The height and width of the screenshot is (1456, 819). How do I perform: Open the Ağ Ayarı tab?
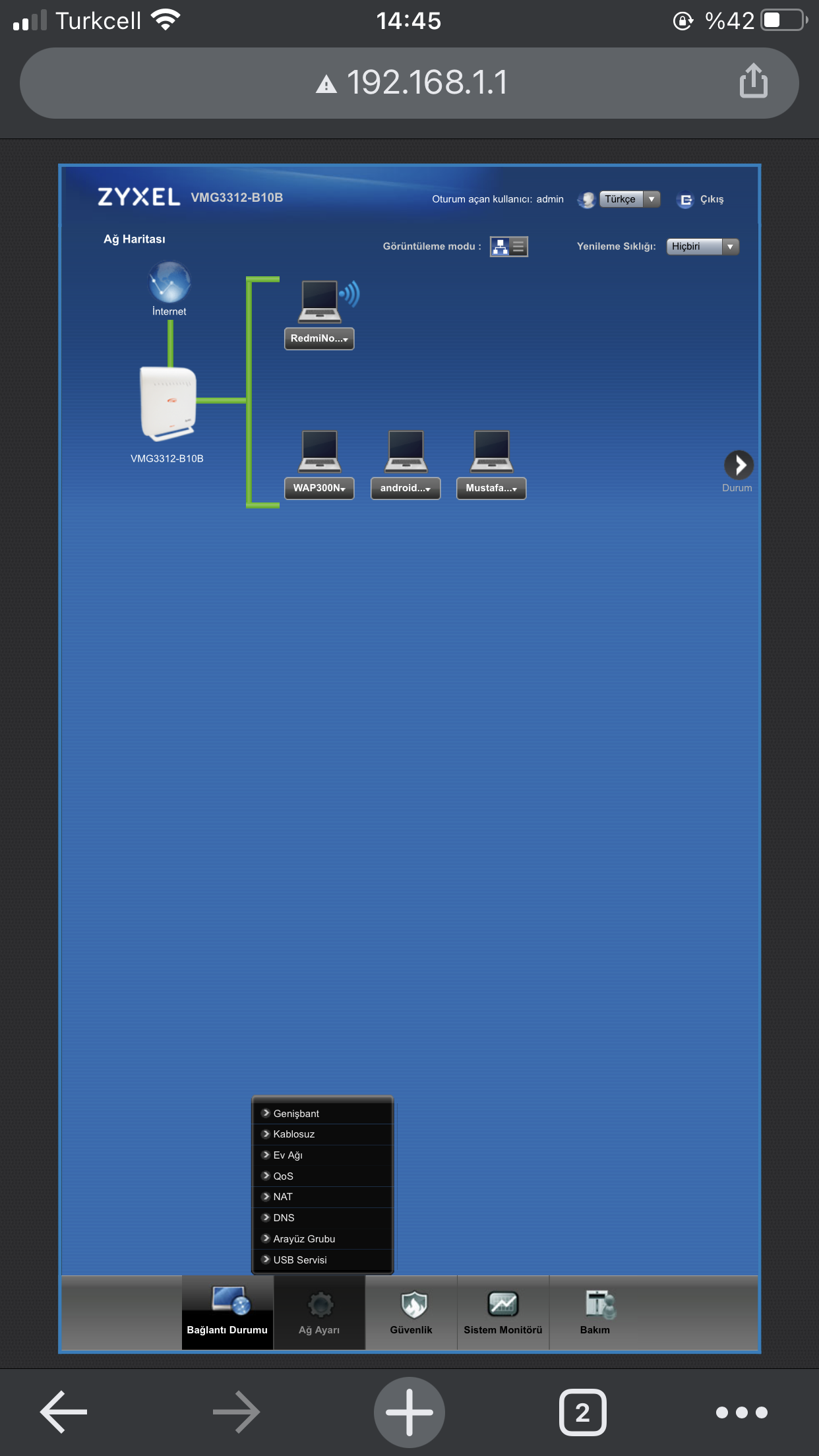click(x=320, y=1312)
